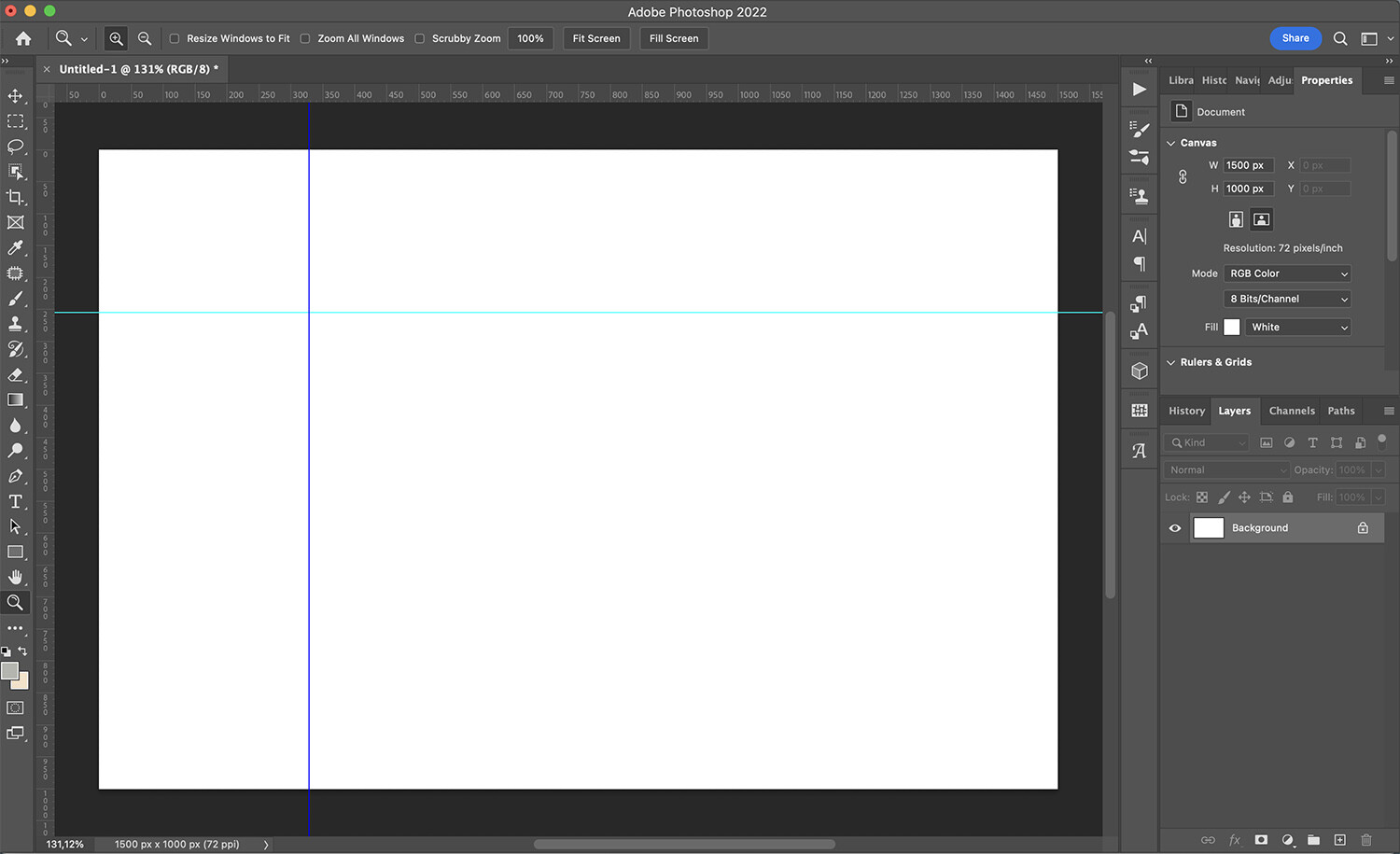The width and height of the screenshot is (1400, 854).
Task: Toggle visibility of the Background layer
Action: click(1174, 527)
